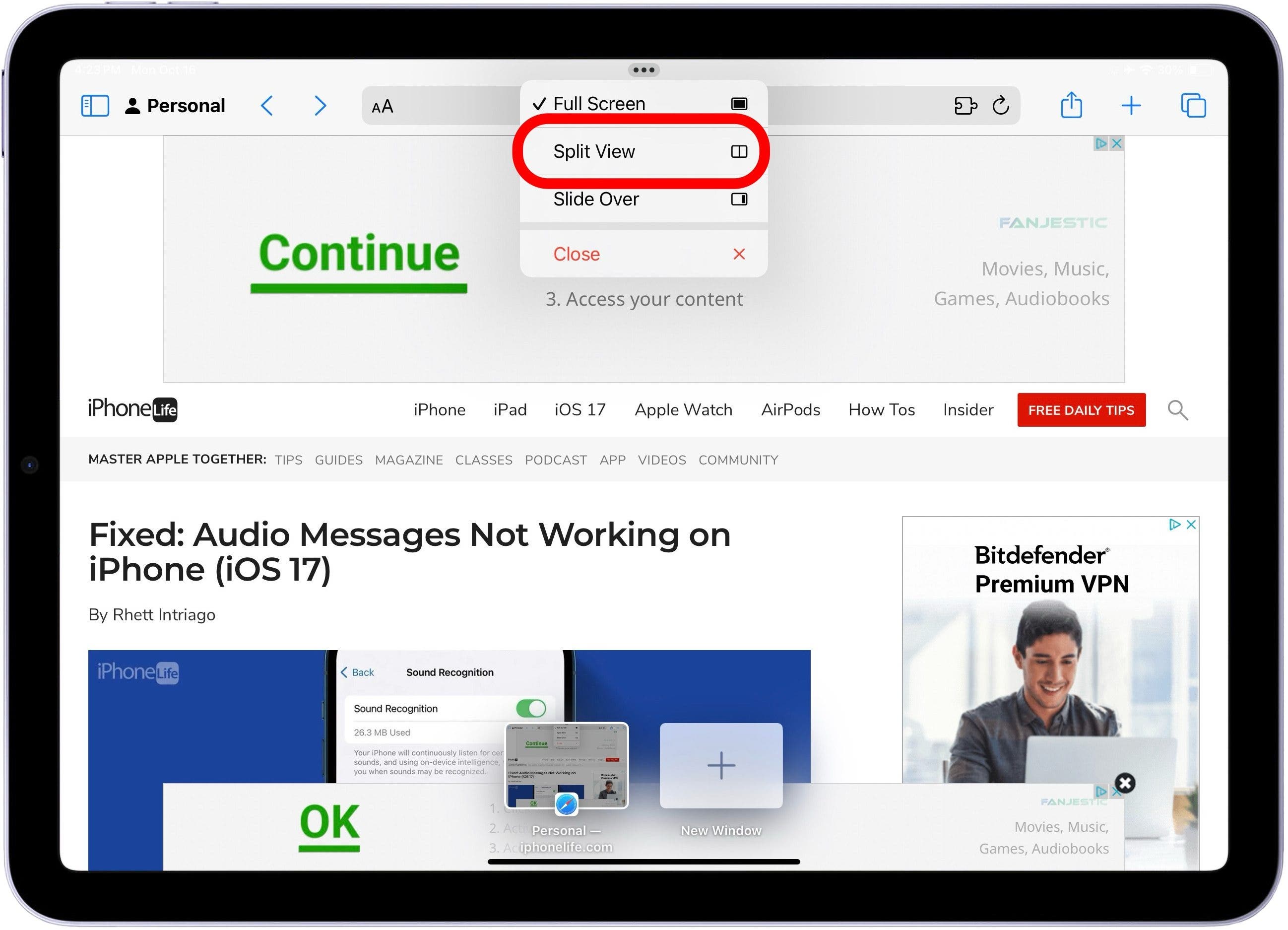Open a new tab with the plus icon
Image resolution: width=1288 pixels, height=930 pixels.
click(1131, 106)
